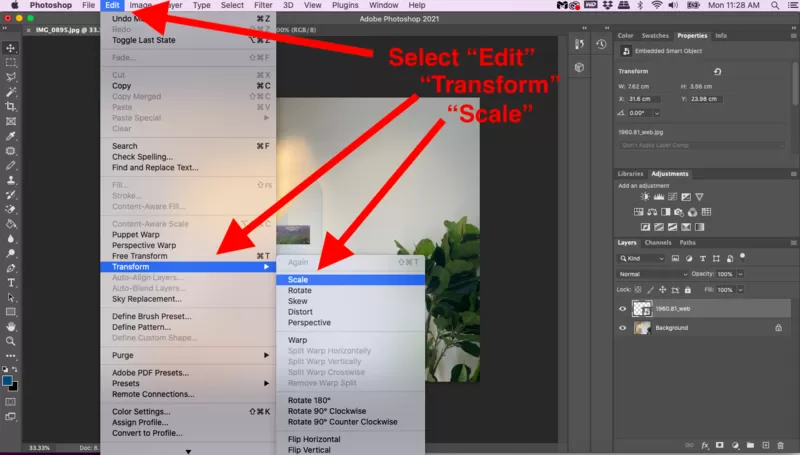800x455 pixels.
Task: Select the Rectangular Marquee tool
Action: tap(11, 63)
